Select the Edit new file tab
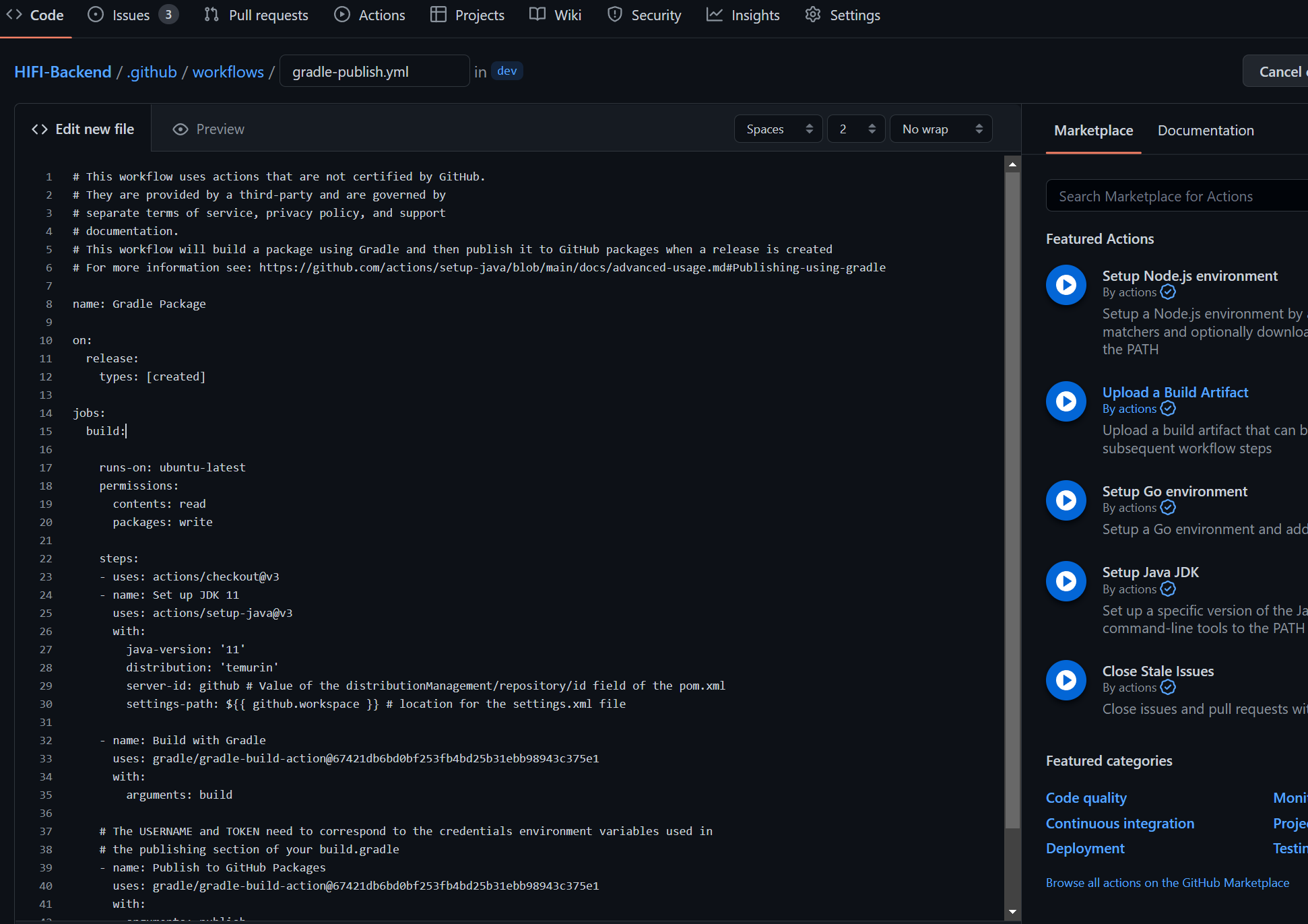 [83, 129]
